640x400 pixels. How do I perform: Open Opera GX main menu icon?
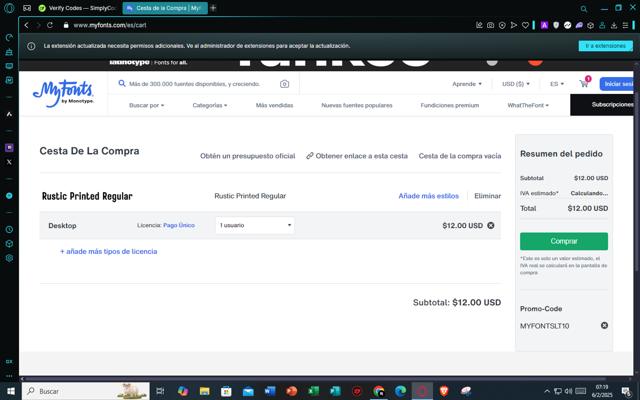pyautogui.click(x=9, y=8)
